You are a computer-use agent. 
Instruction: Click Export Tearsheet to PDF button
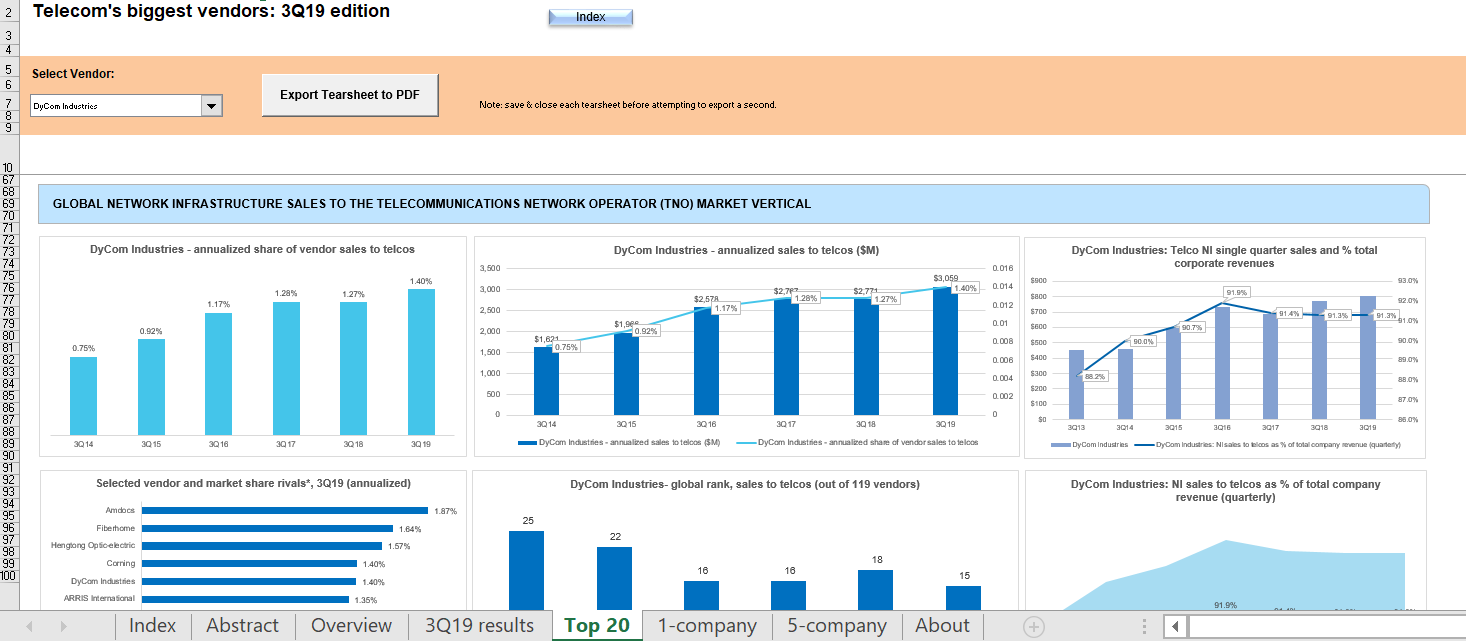click(x=350, y=95)
